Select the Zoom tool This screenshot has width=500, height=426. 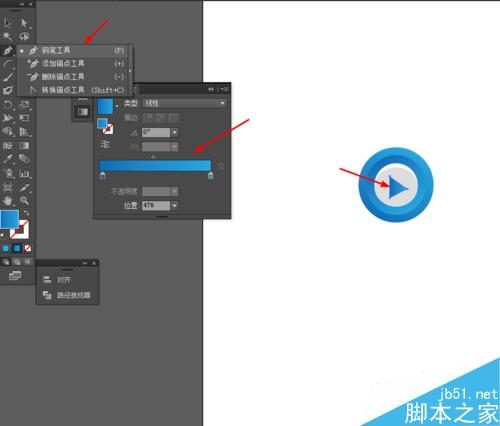24,201
